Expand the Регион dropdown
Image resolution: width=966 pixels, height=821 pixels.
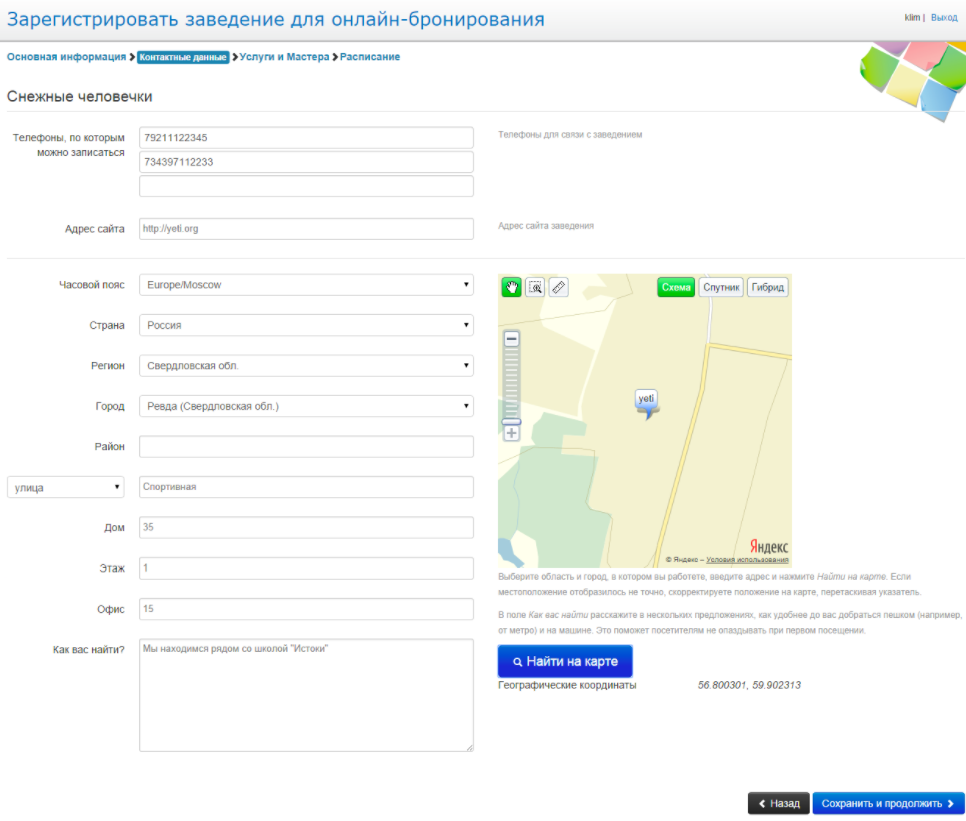tap(306, 366)
